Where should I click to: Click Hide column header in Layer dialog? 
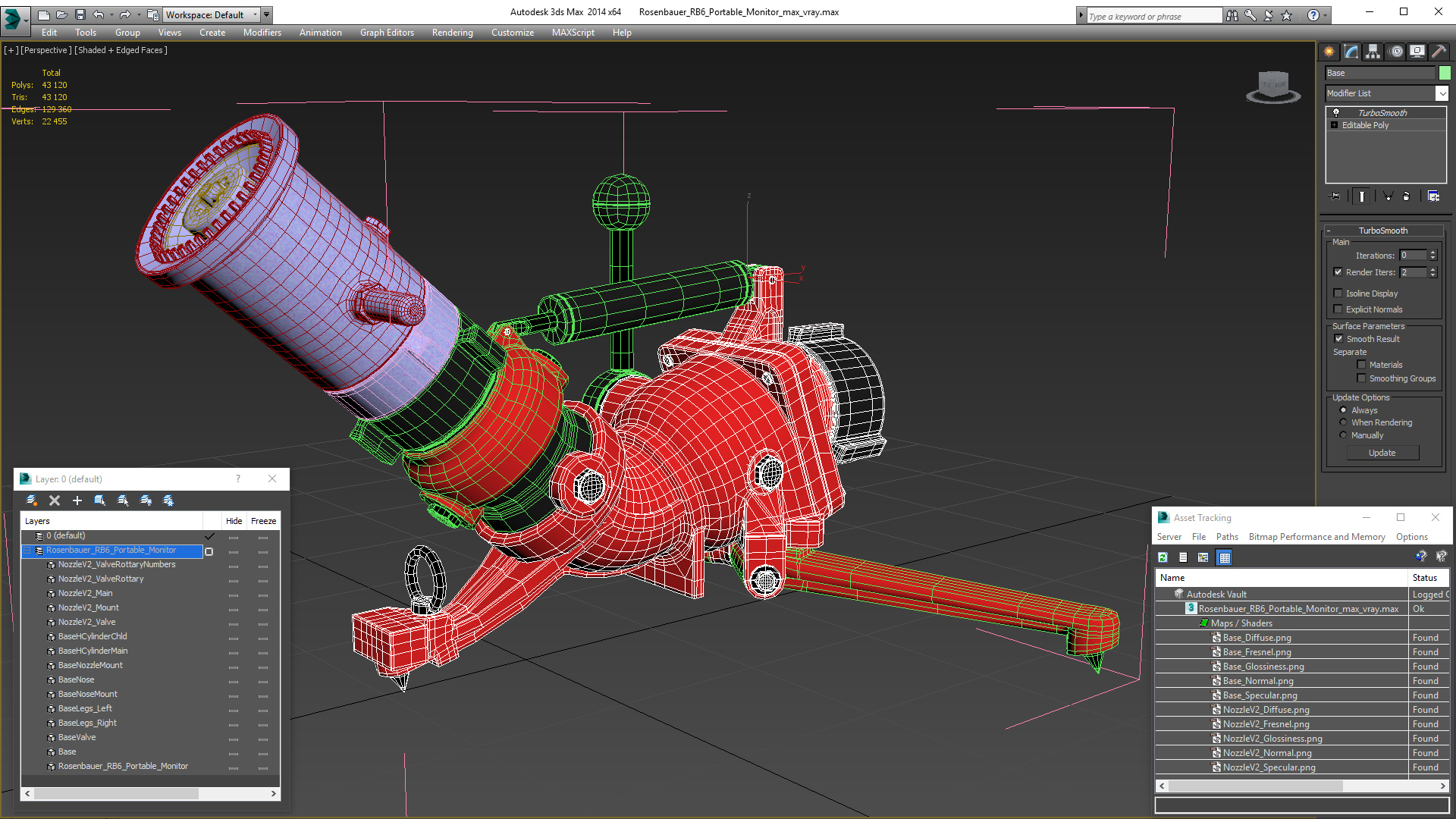(234, 521)
